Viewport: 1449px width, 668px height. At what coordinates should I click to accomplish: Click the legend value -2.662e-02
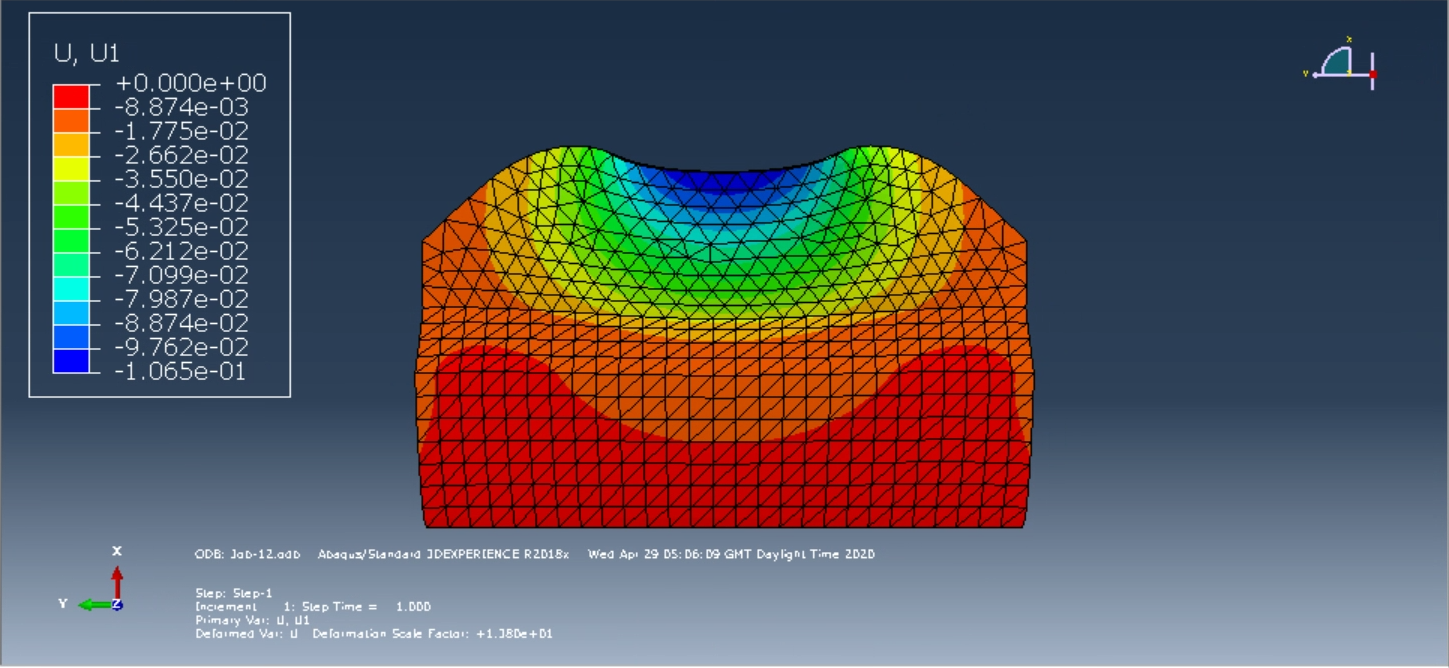[x=182, y=156]
